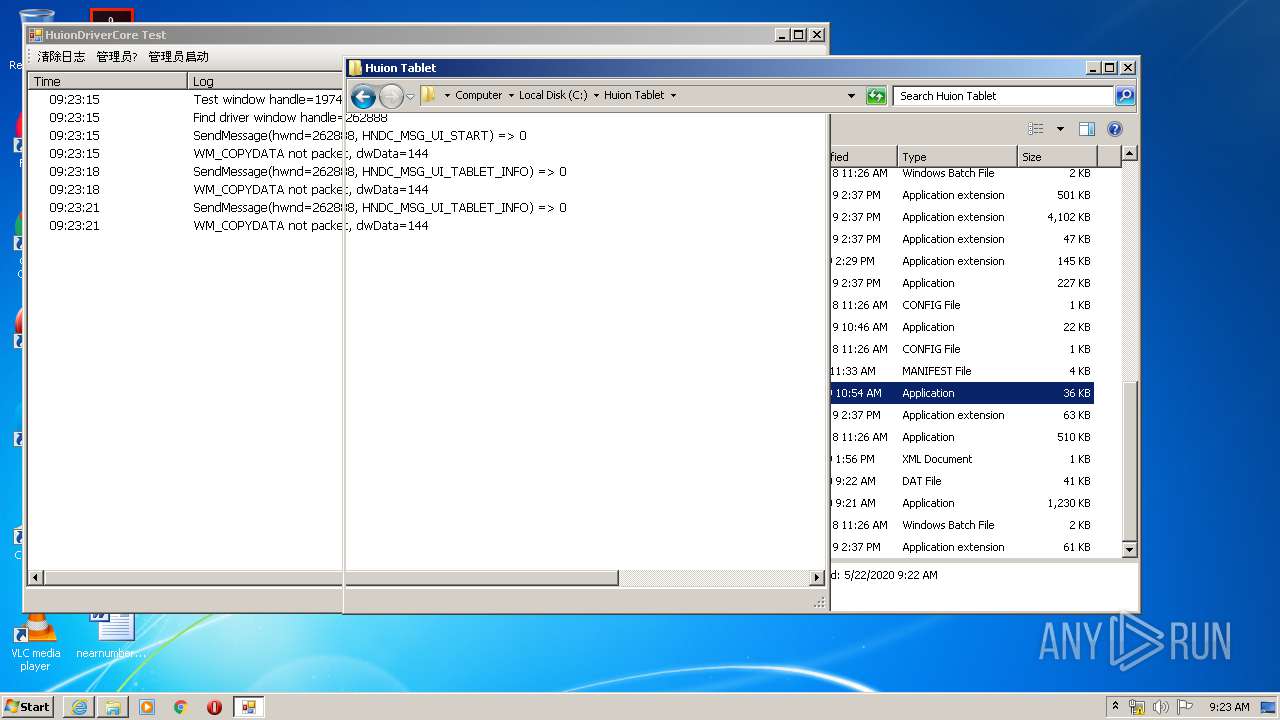Open Action Center flag icon

[x=1185, y=707]
